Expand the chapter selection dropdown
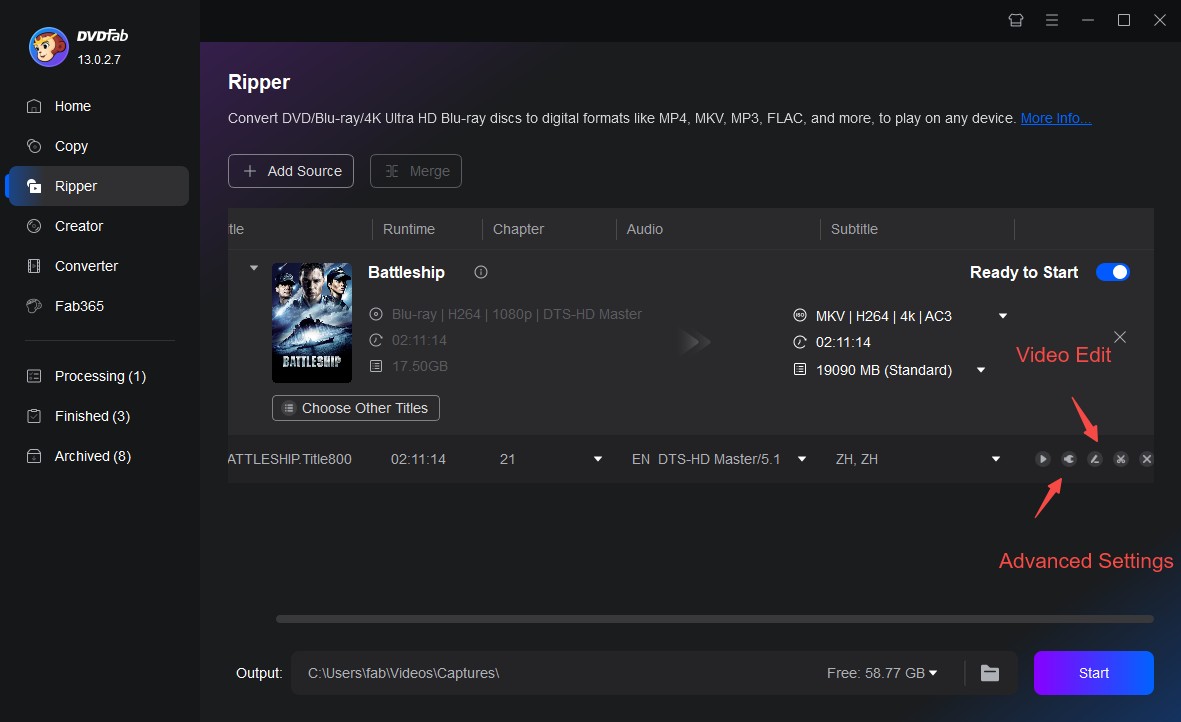Viewport: 1181px width, 722px height. [x=597, y=459]
